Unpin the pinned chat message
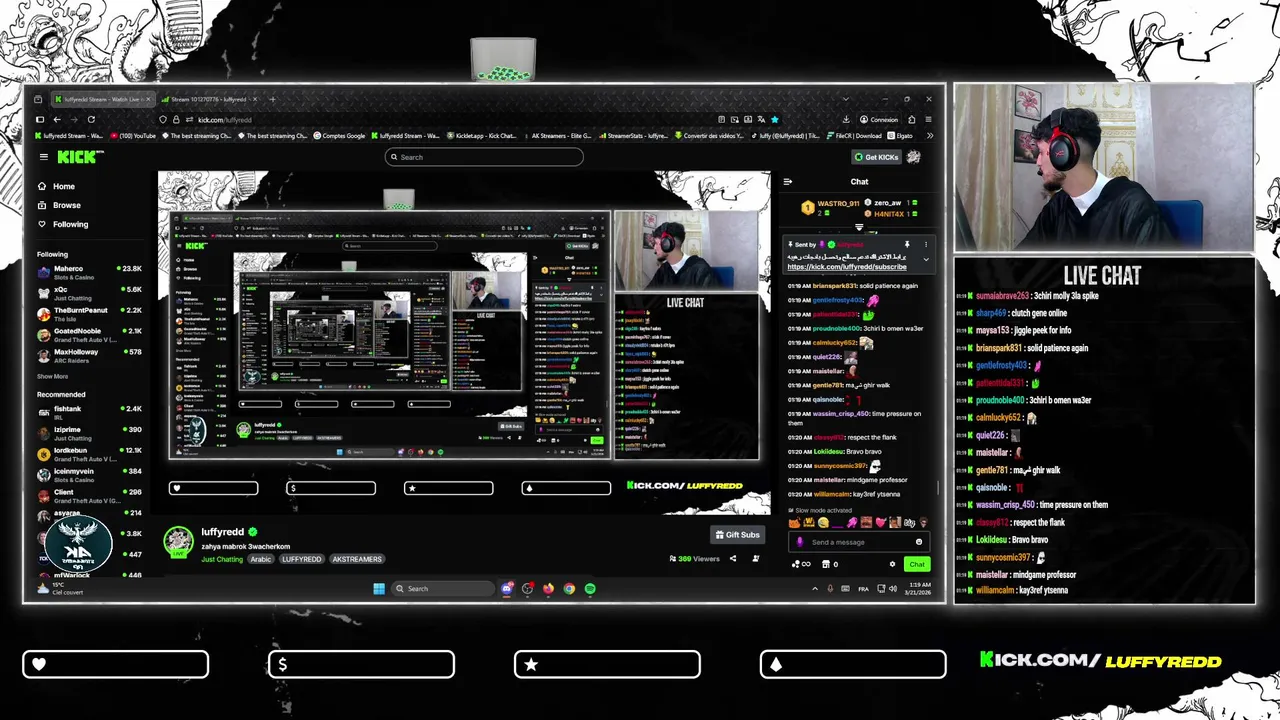Image resolution: width=1280 pixels, height=720 pixels. pyautogui.click(x=907, y=245)
